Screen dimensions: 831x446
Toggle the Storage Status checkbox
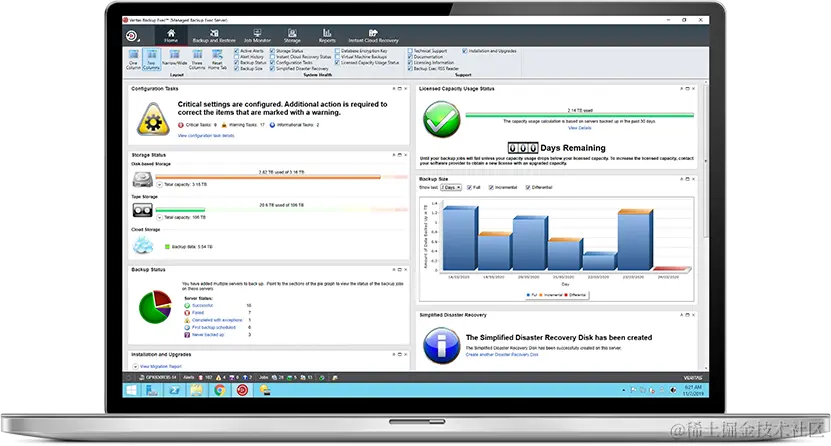[272, 51]
